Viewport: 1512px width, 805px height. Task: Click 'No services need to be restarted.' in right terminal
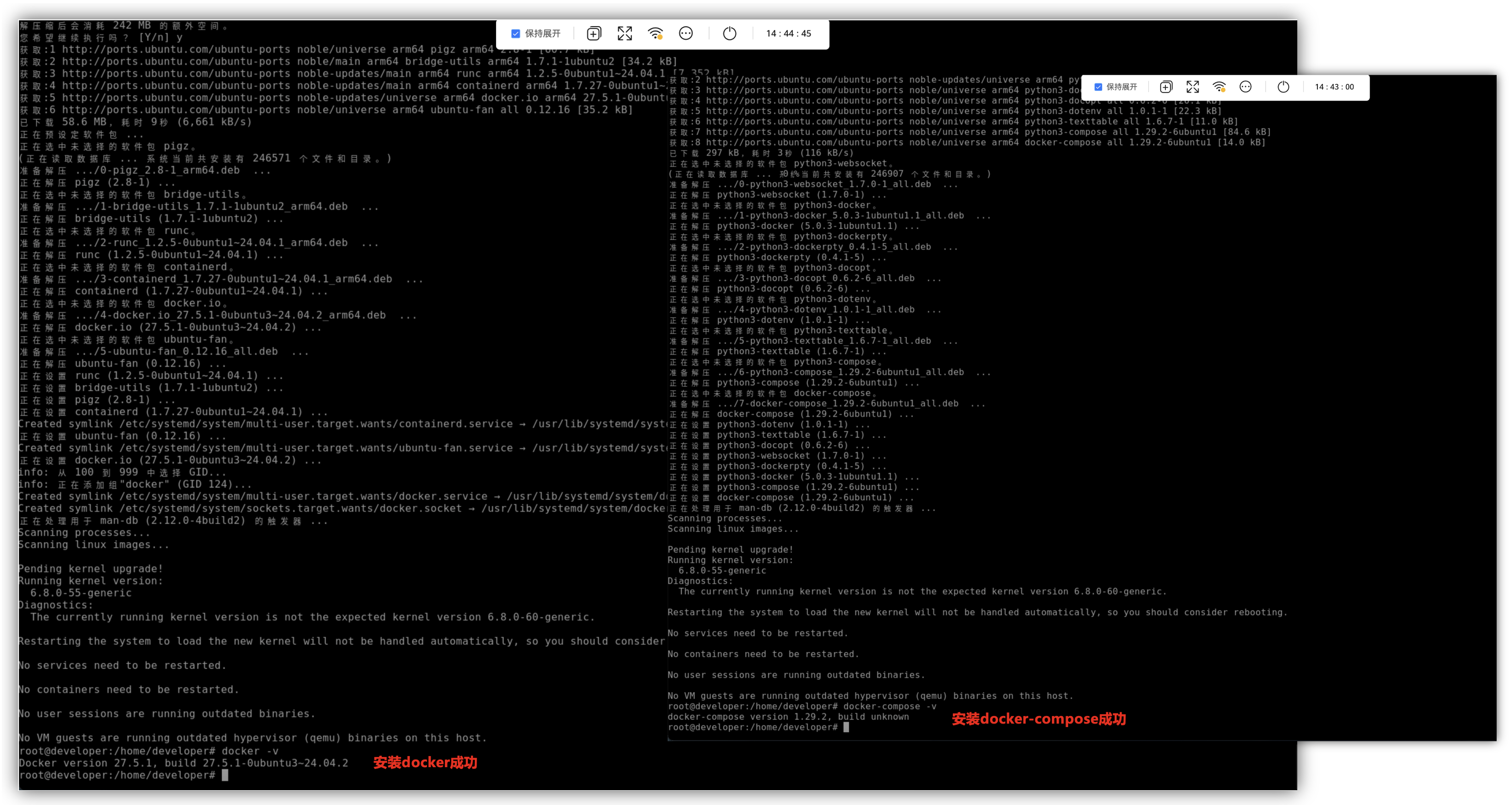pyautogui.click(x=758, y=633)
